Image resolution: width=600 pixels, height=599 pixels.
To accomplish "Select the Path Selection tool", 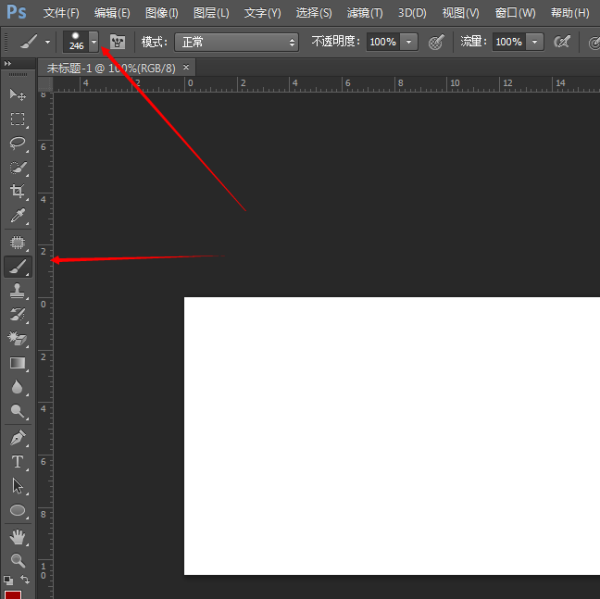I will pos(18,486).
